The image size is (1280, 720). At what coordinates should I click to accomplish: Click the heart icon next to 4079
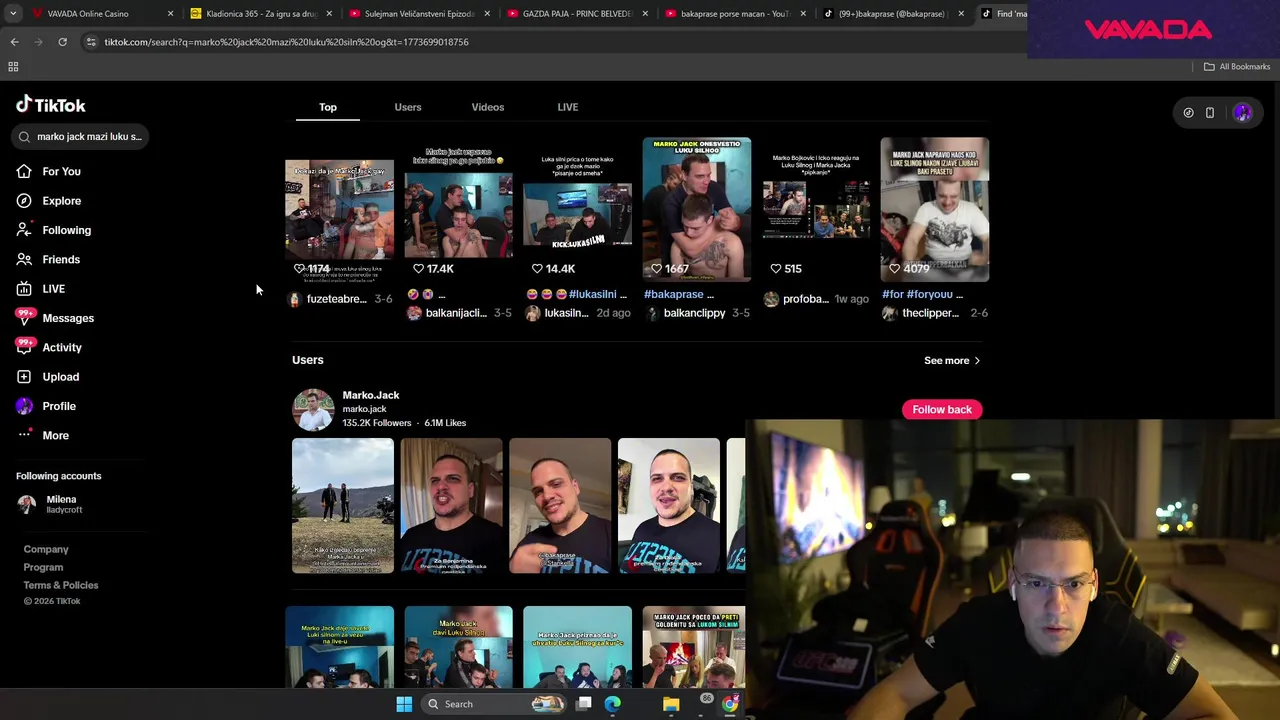(894, 269)
